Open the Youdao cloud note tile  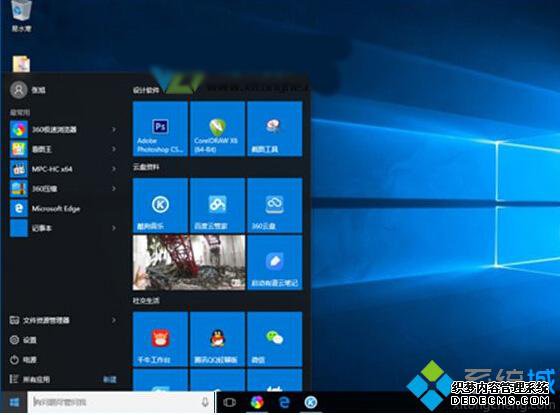pos(275,262)
